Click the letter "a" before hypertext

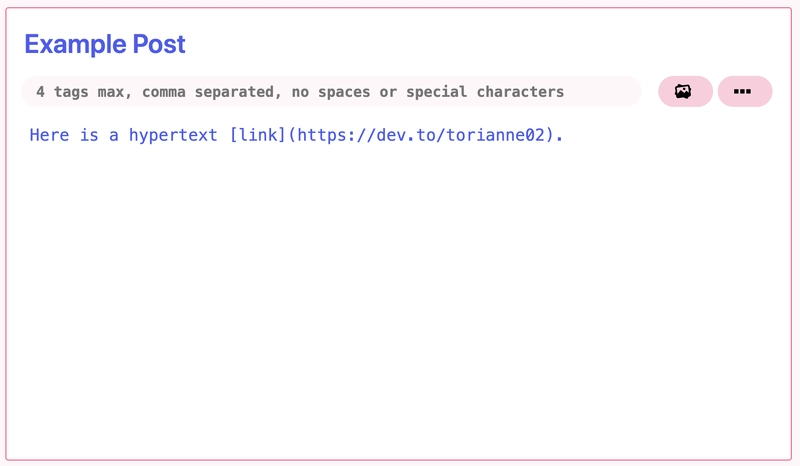pyautogui.click(x=113, y=136)
